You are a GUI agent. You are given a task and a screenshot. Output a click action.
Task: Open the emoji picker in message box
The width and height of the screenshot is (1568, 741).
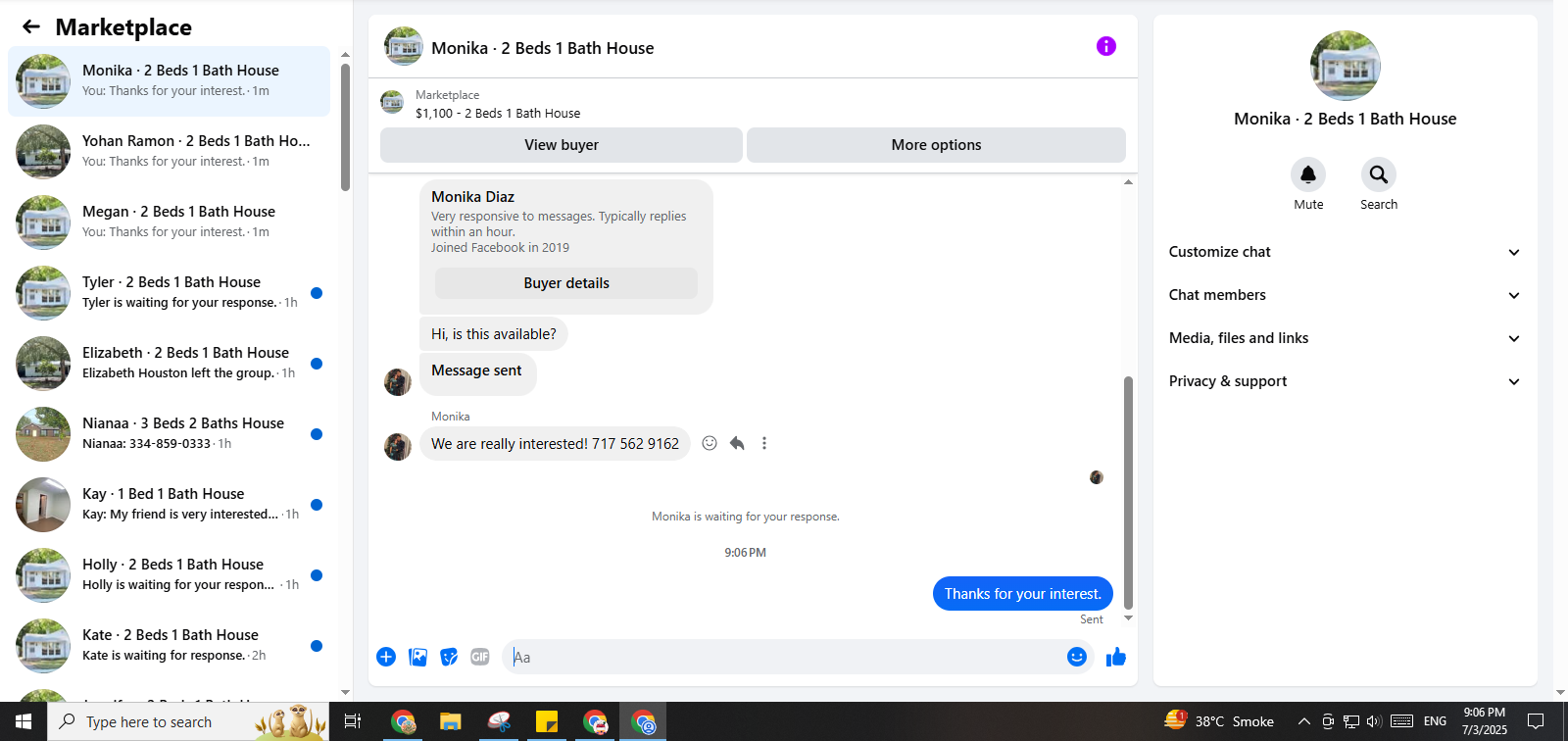pos(1077,657)
